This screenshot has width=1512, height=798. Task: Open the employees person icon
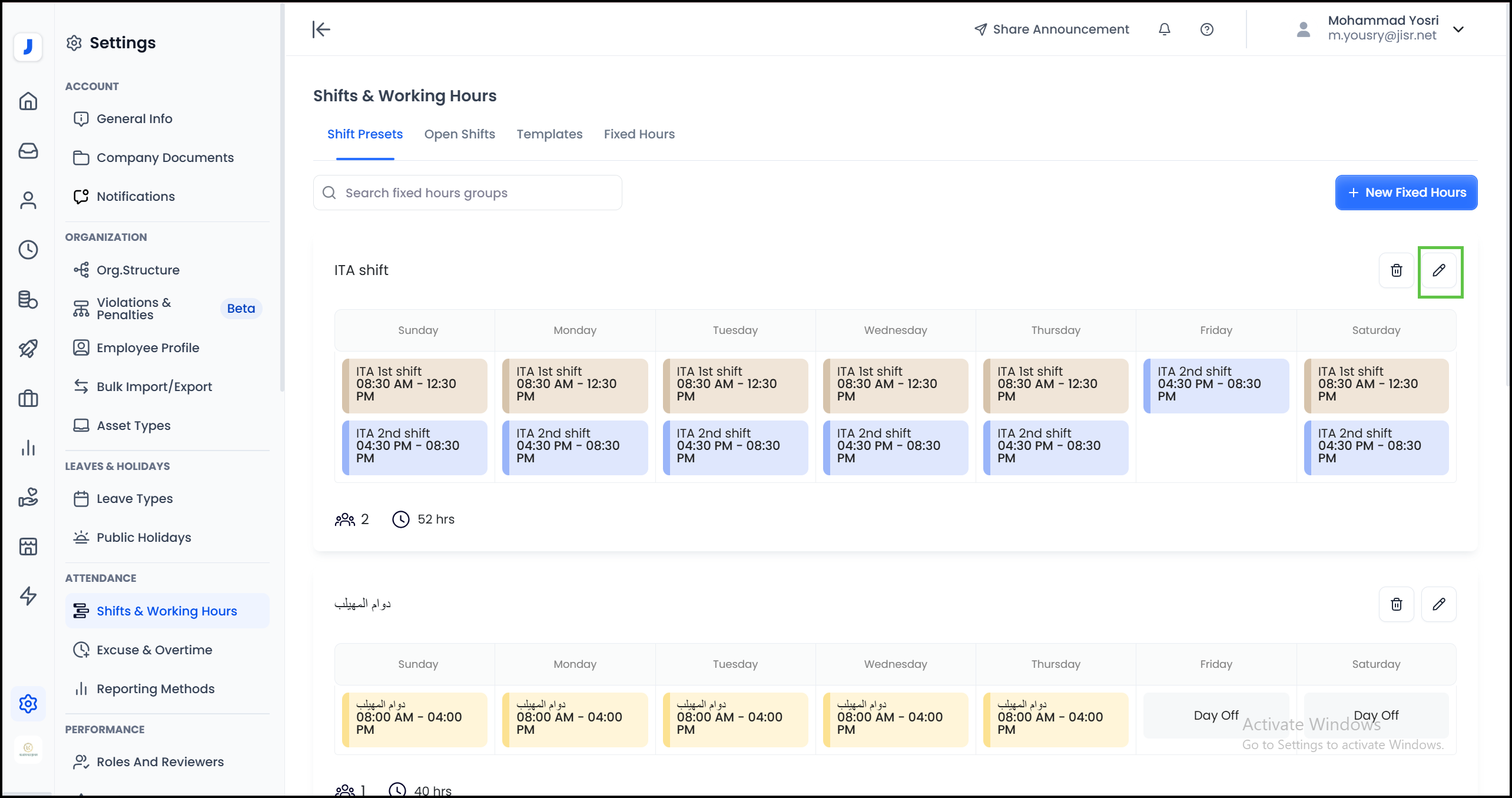(28, 200)
